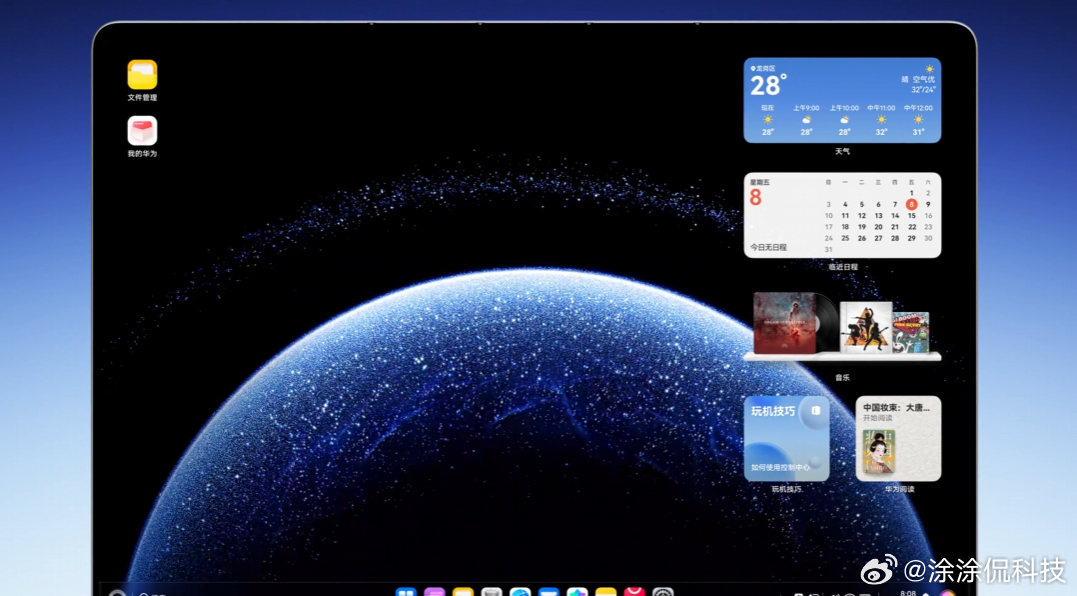Tap the 晴 空气优 air quality text
1077x596 pixels.
pyautogui.click(x=918, y=80)
